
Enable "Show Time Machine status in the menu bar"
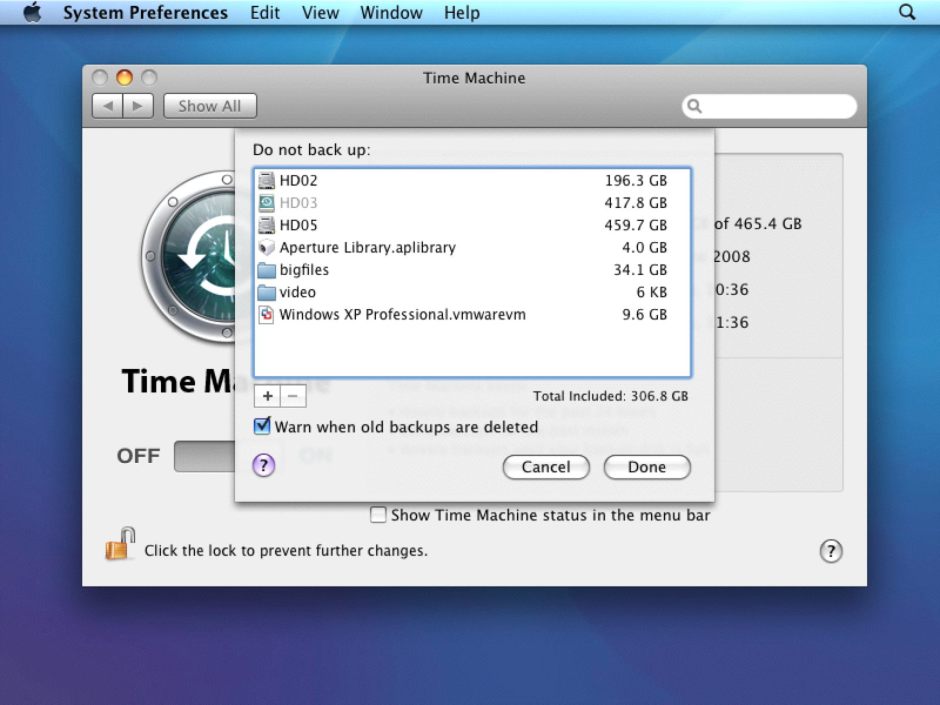378,515
